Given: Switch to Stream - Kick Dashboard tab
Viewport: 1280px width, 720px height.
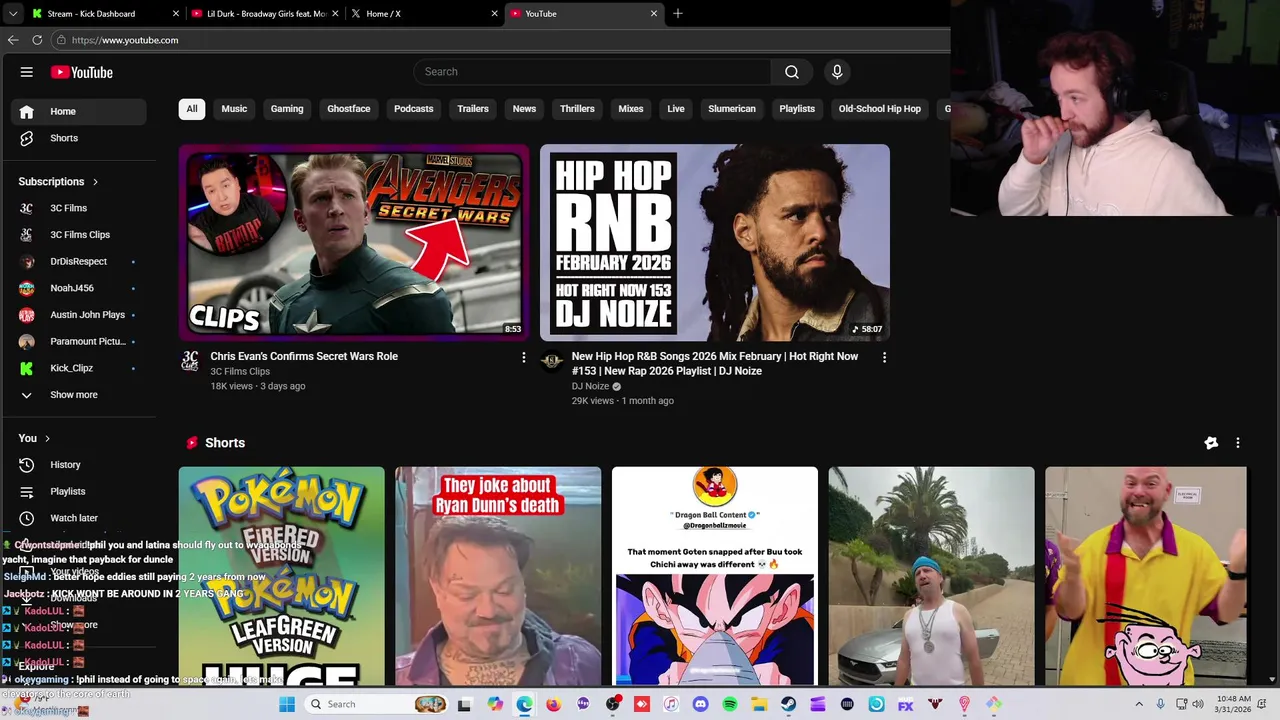Looking at the screenshot, I should coord(105,13).
